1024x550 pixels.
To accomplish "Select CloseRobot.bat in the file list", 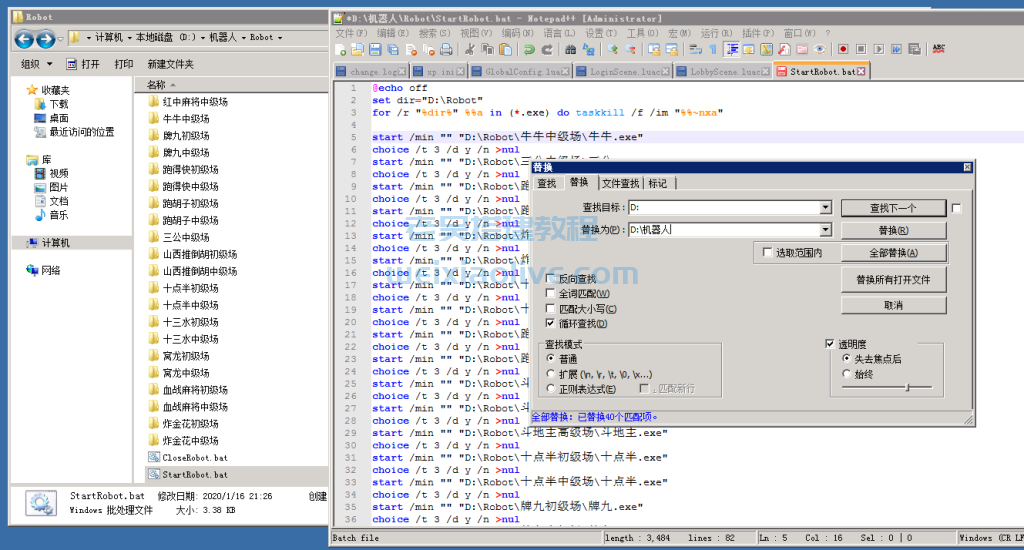I will tap(194, 458).
